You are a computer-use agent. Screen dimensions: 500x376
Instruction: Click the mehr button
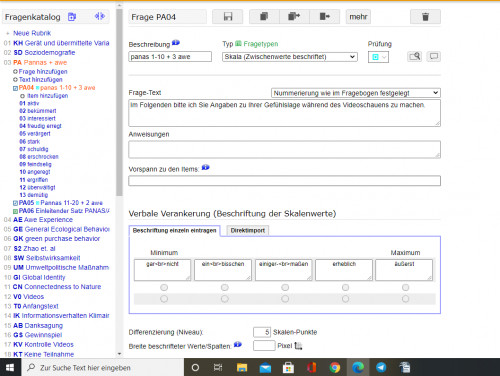tap(358, 17)
